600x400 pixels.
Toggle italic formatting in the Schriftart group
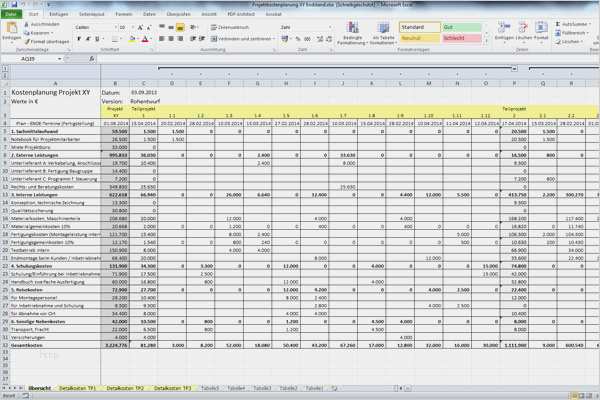87,38
